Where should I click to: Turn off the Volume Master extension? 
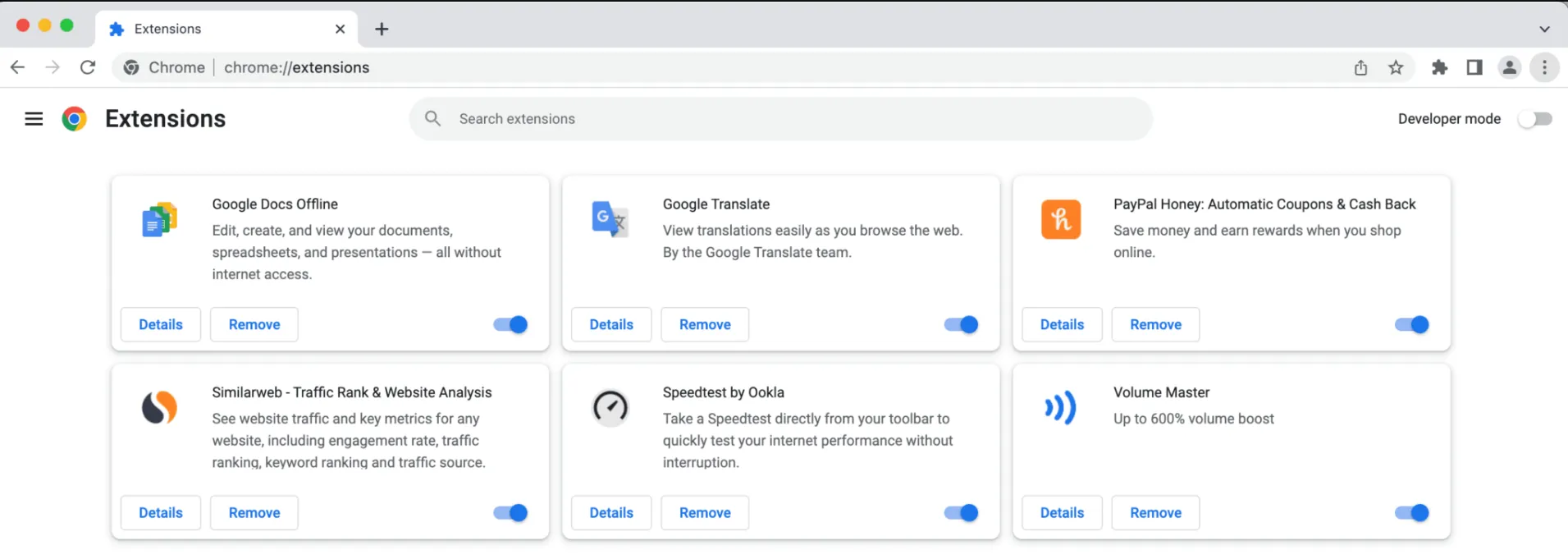1411,513
